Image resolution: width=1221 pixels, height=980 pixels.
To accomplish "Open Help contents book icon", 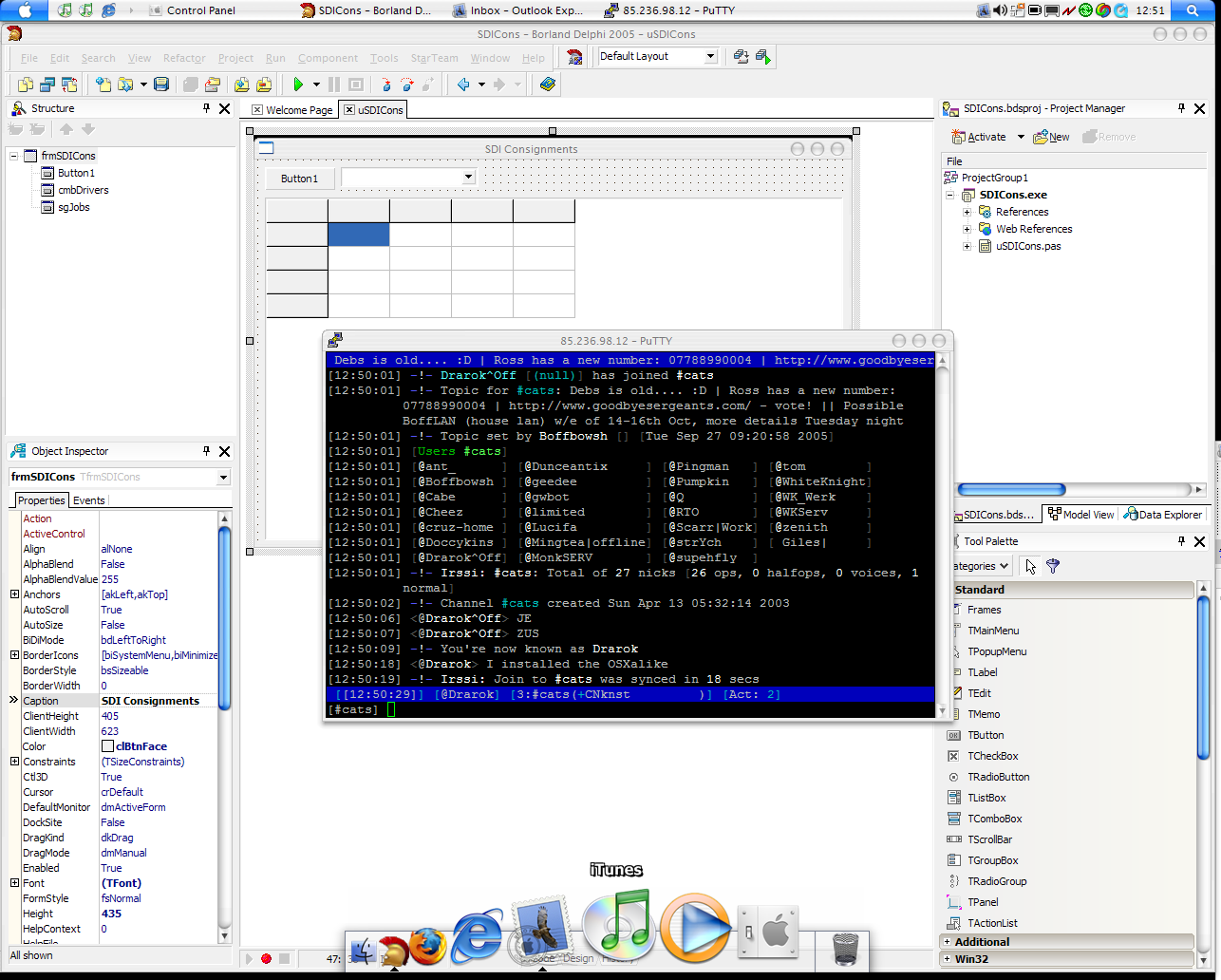I will coord(547,85).
